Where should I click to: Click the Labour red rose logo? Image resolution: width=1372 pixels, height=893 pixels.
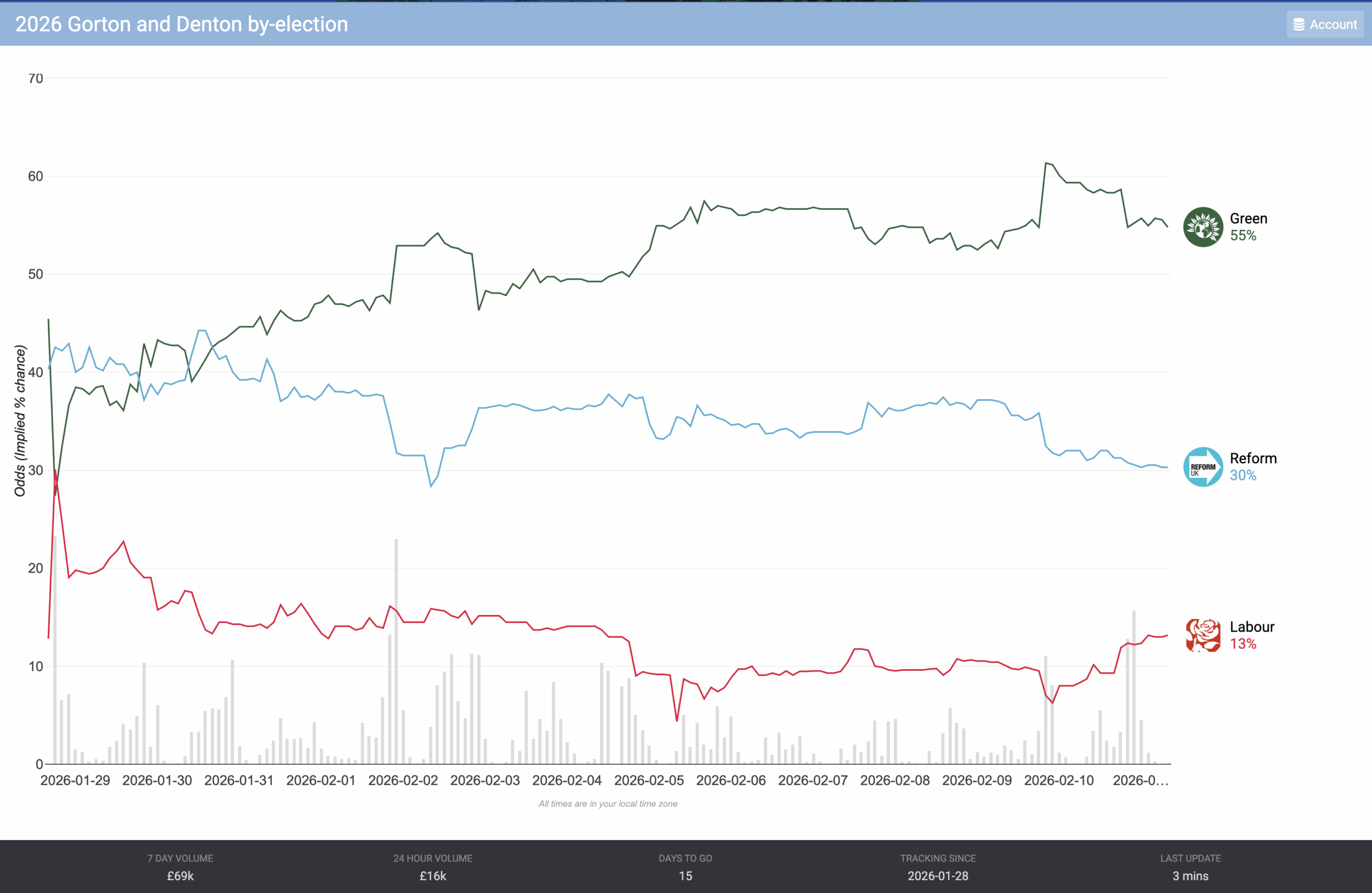pyautogui.click(x=1203, y=635)
